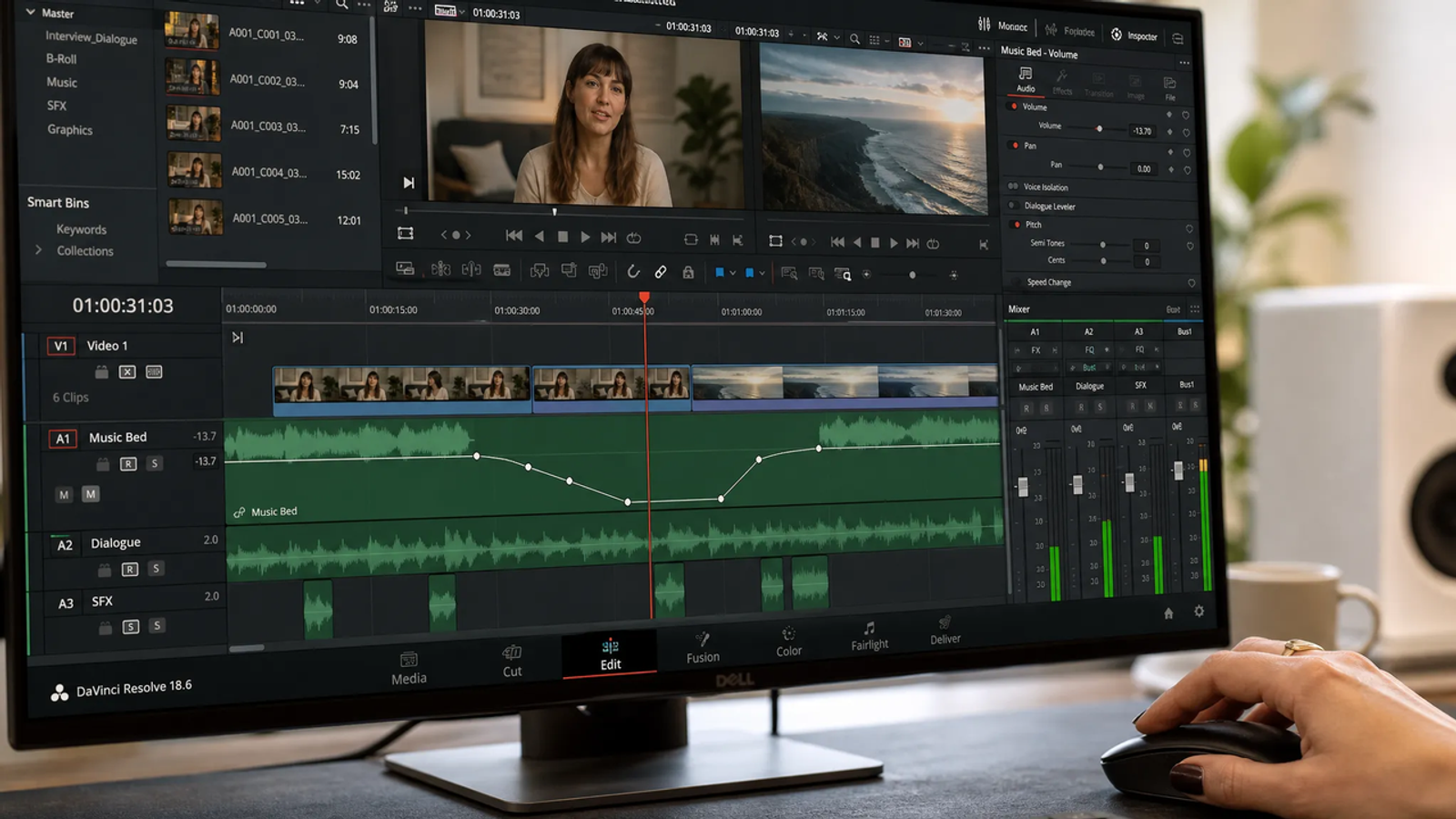This screenshot has height=819, width=1456.
Task: Click the home icon at bottom right
Action: (1168, 613)
